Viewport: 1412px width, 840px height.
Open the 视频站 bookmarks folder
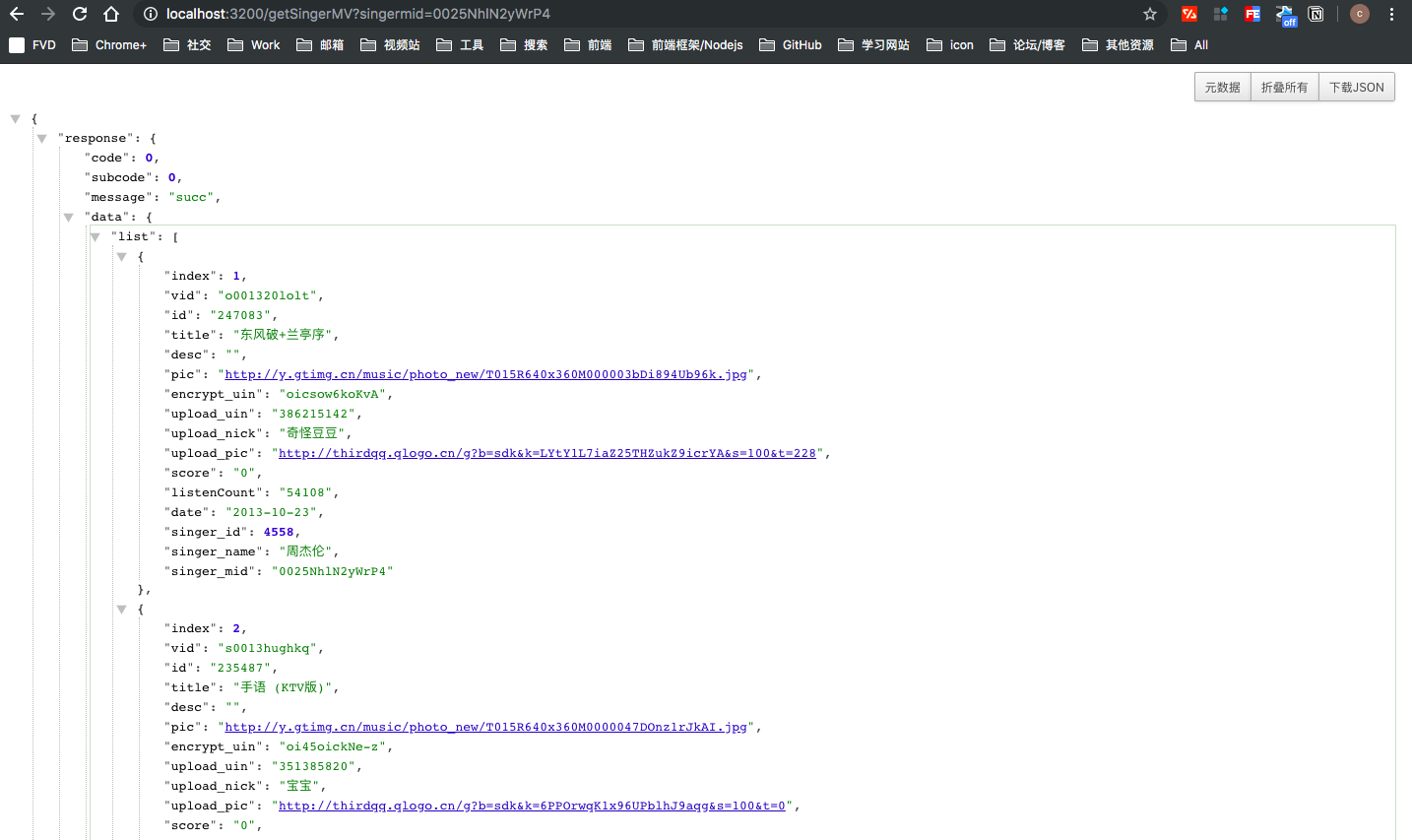coord(390,45)
